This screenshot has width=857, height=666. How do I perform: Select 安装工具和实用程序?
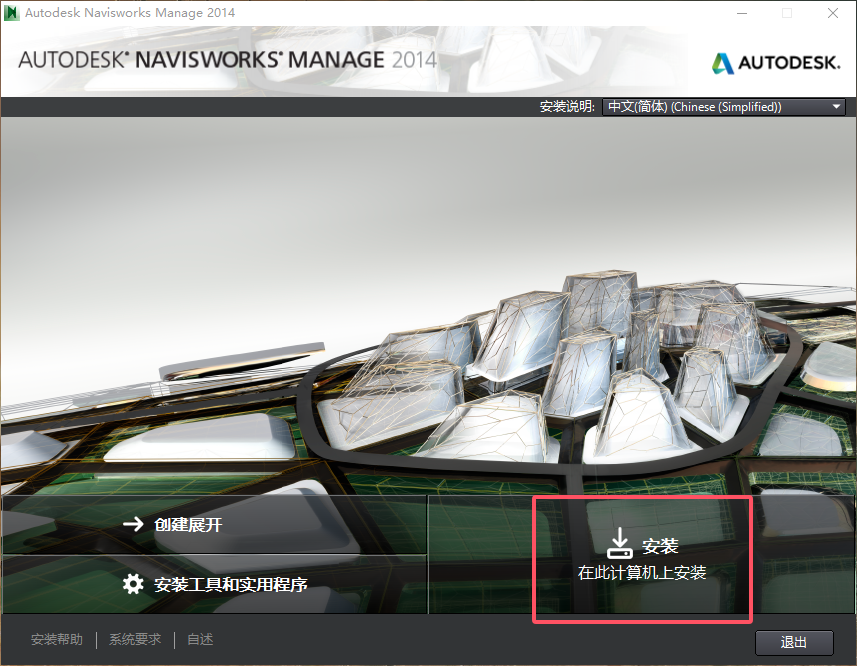214,585
